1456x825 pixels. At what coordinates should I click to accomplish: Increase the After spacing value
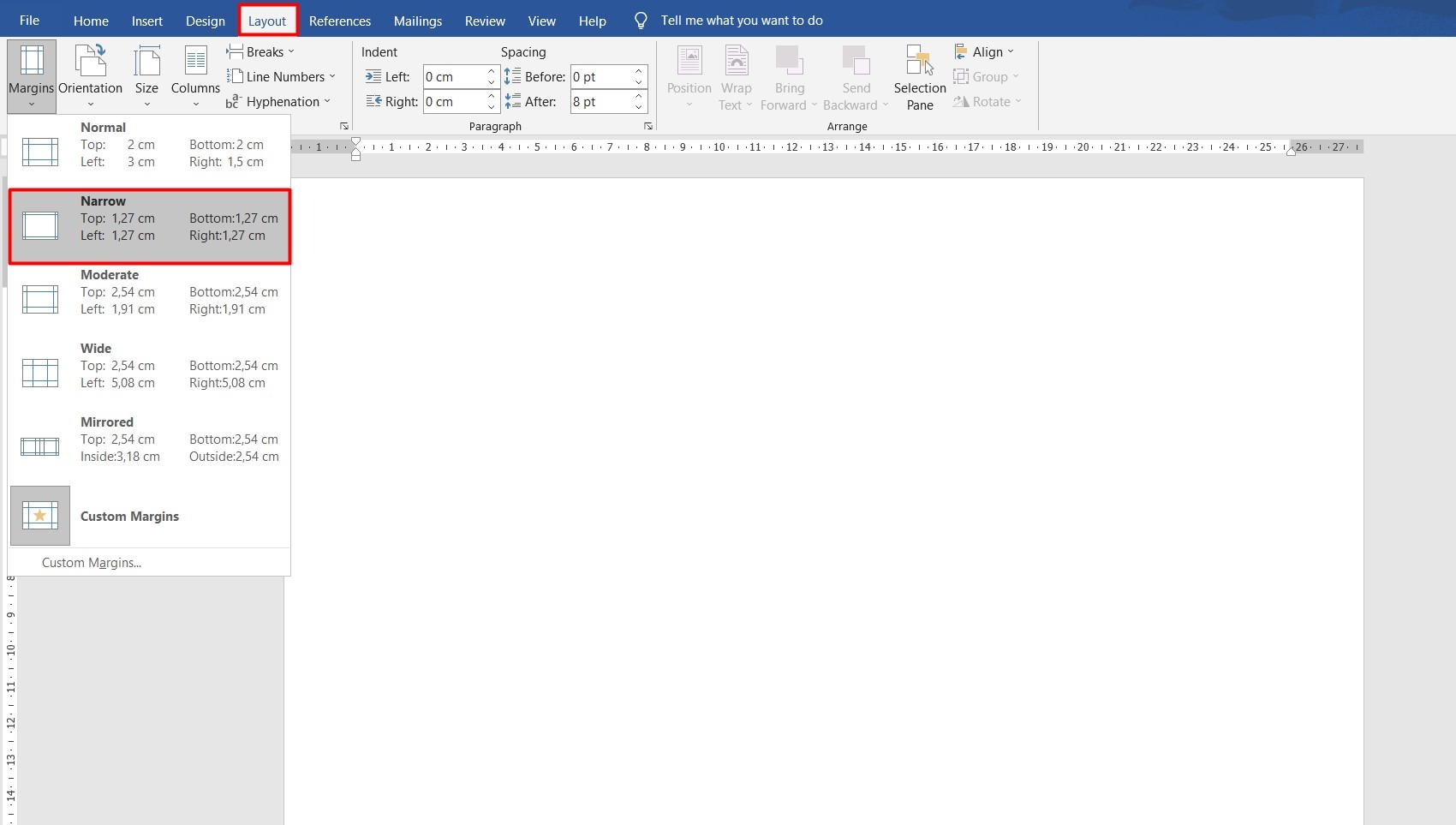pos(638,96)
